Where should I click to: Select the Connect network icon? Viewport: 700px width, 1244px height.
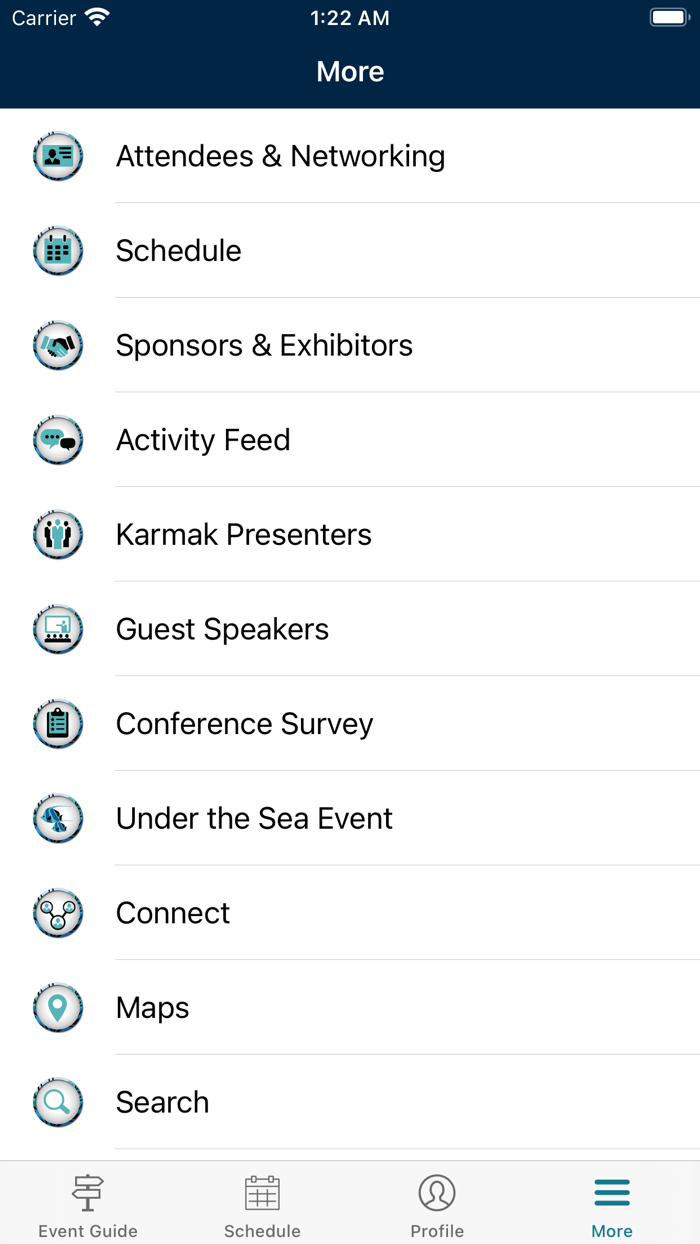click(x=57, y=912)
